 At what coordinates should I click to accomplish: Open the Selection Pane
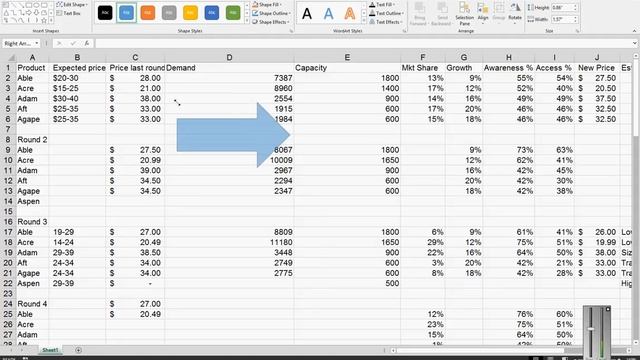point(464,13)
